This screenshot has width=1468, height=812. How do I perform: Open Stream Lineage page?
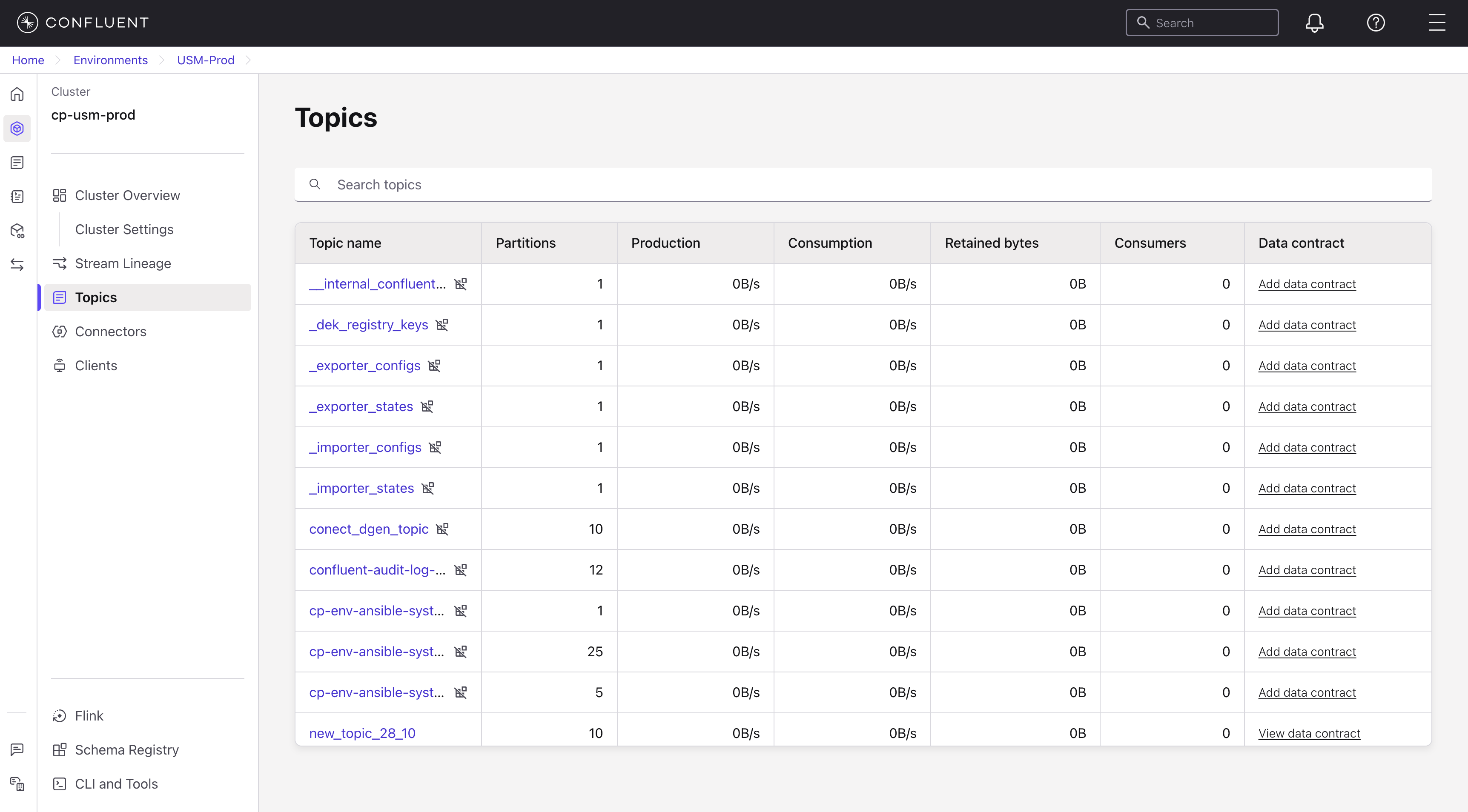pyautogui.click(x=123, y=263)
